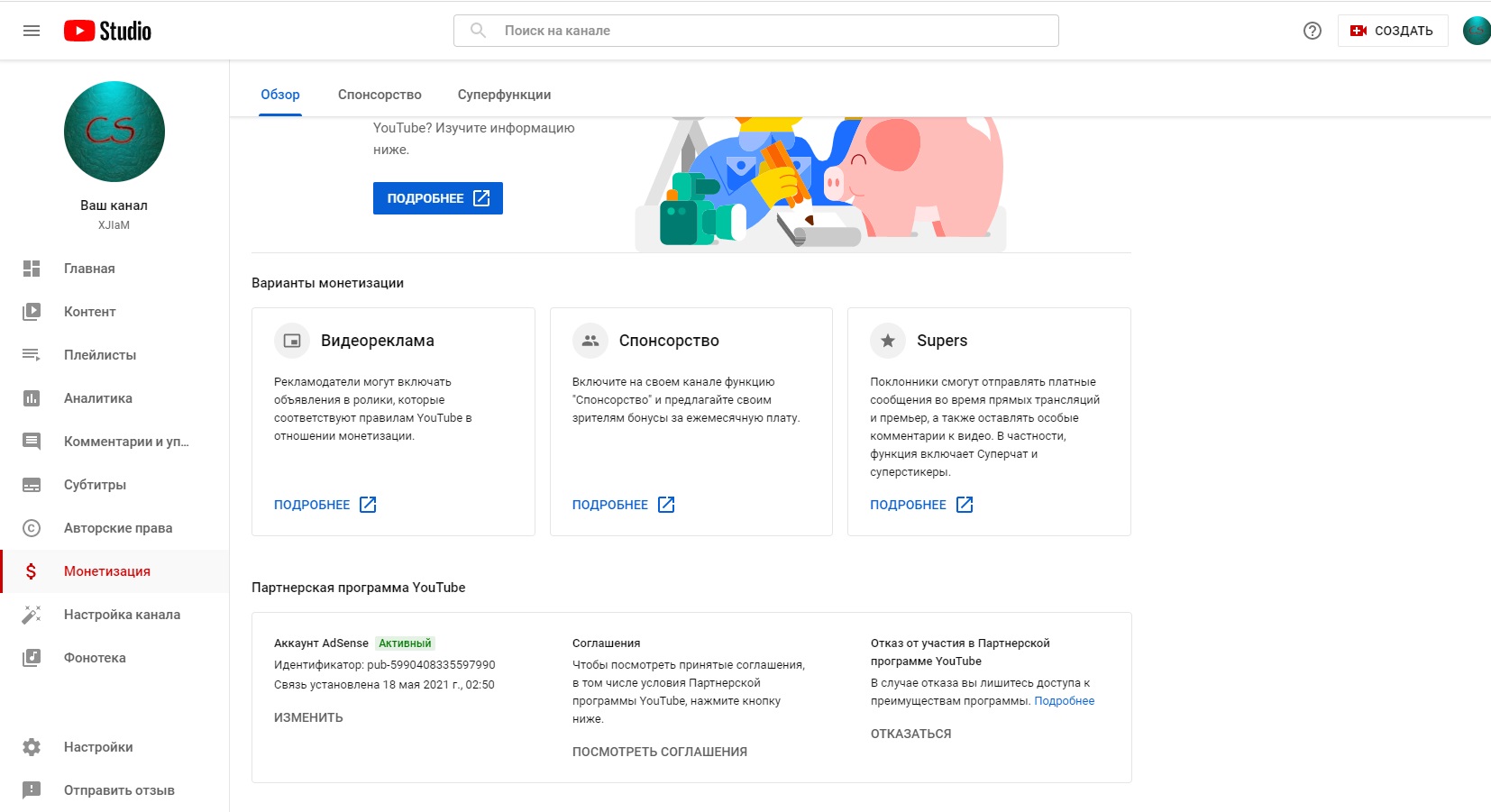Open the Субтитры subtitles icon
Screen dimensions: 1491x812
tap(32, 485)
